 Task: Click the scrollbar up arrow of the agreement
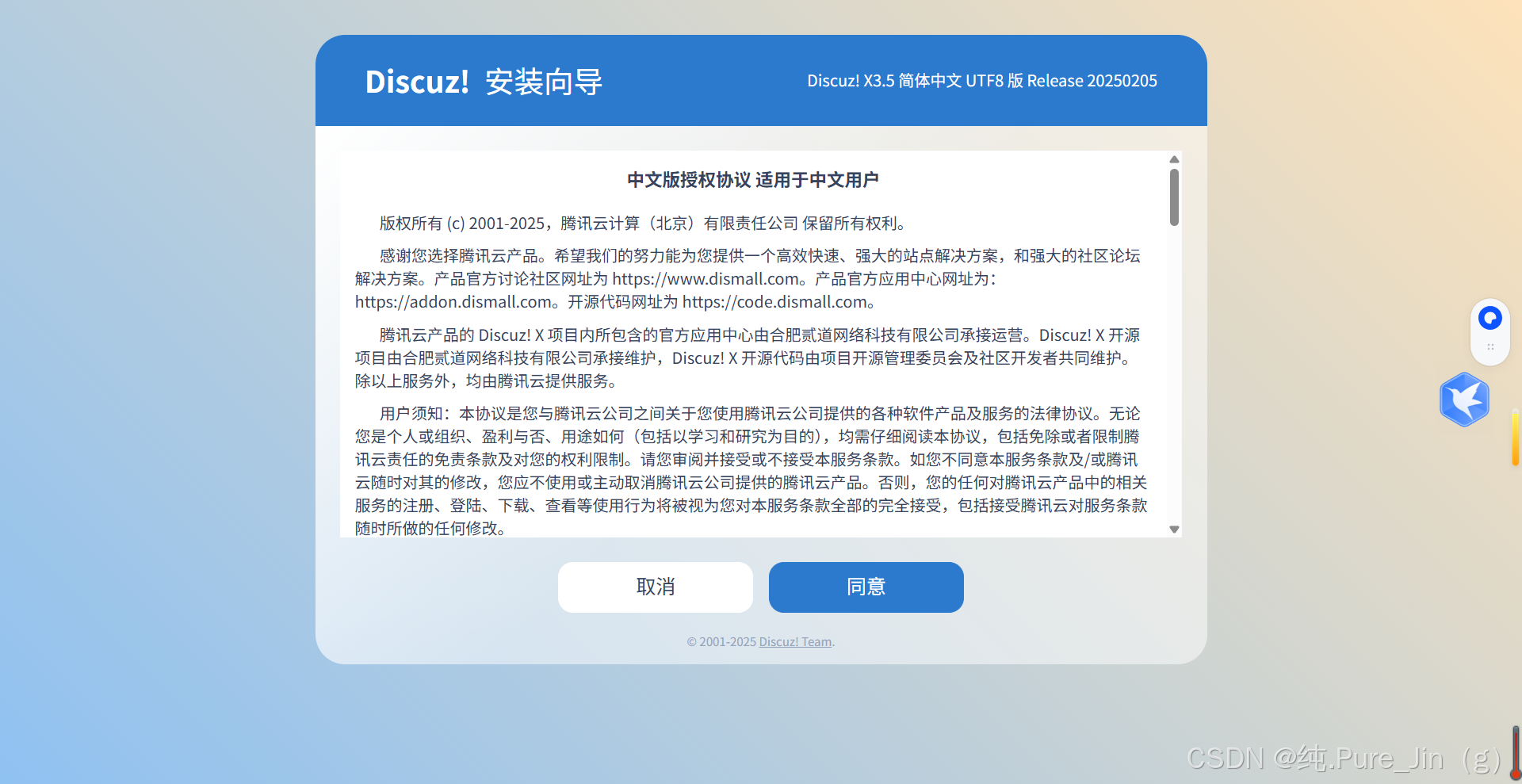click(x=1174, y=159)
